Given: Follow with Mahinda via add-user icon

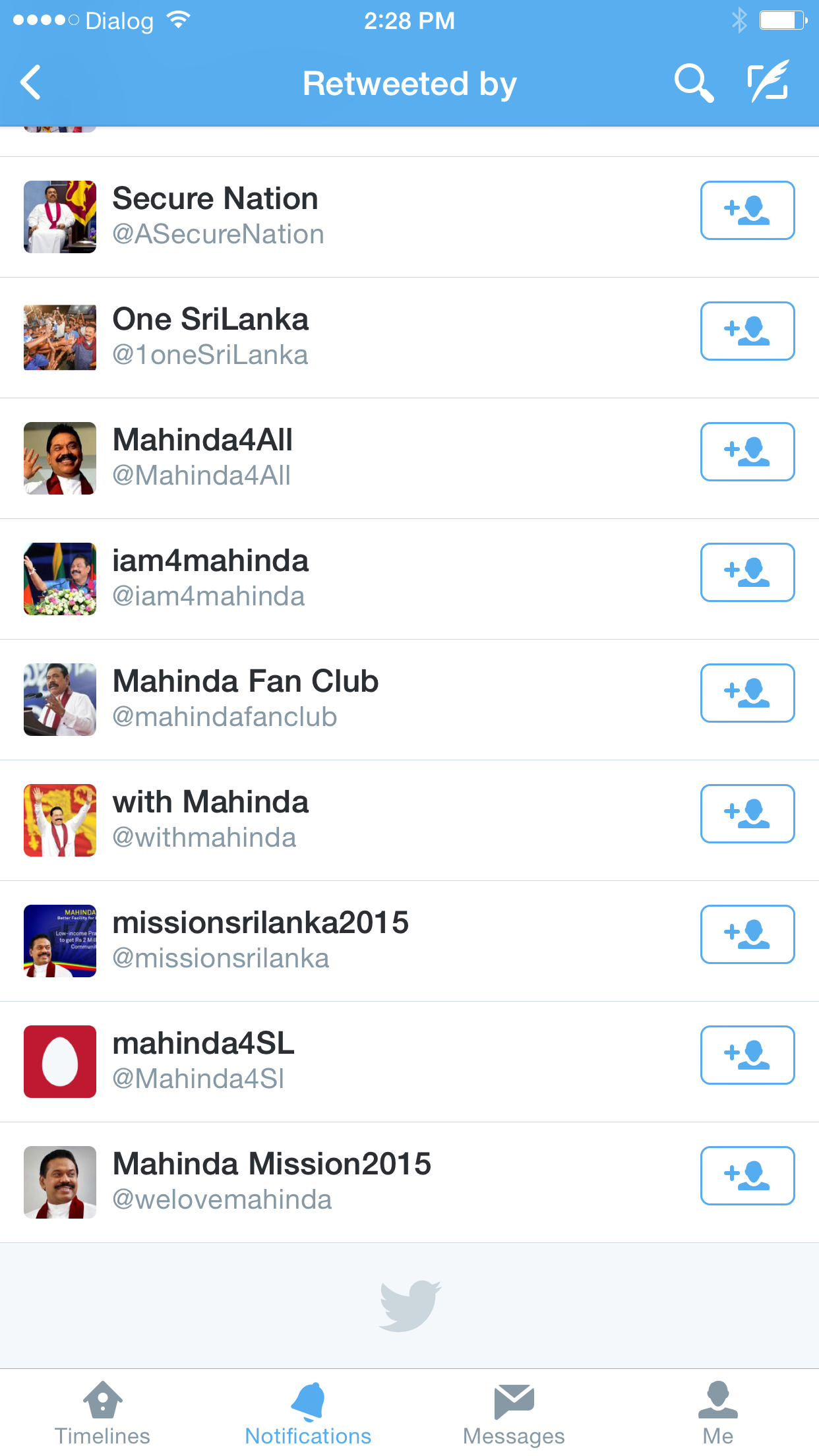Looking at the screenshot, I should 747,814.
